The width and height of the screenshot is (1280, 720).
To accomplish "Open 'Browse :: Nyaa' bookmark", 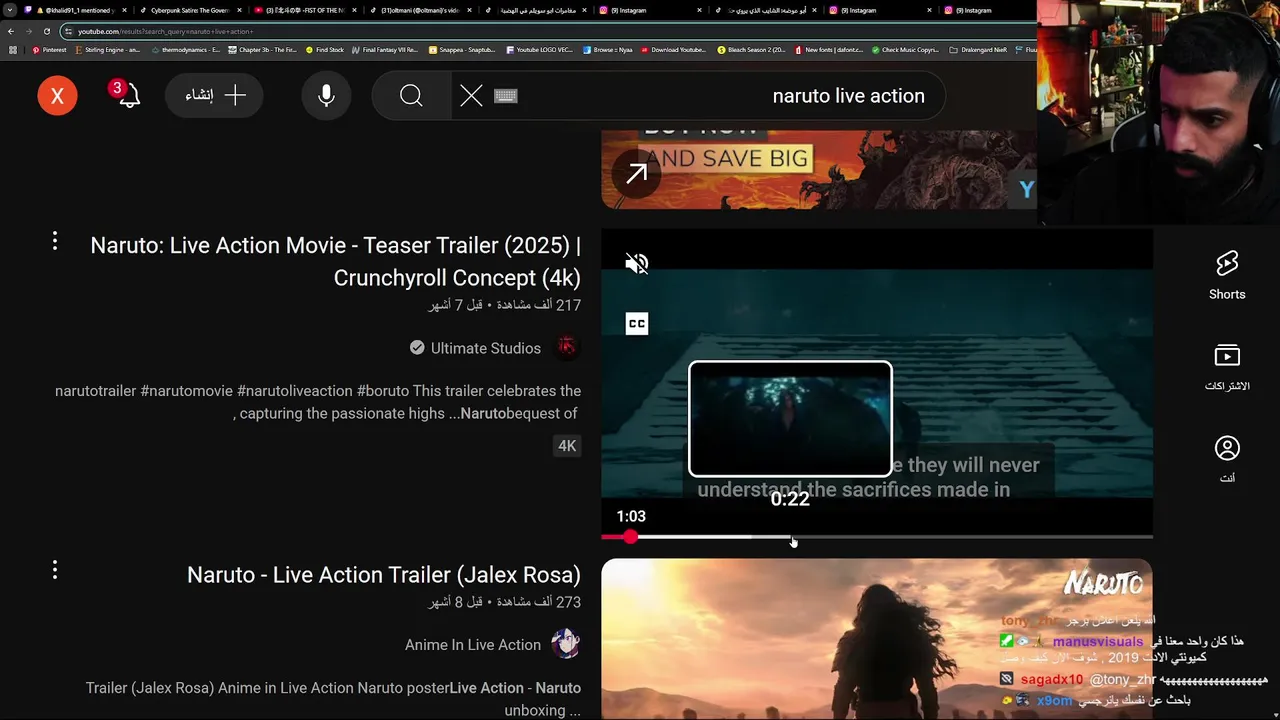I will (607, 50).
